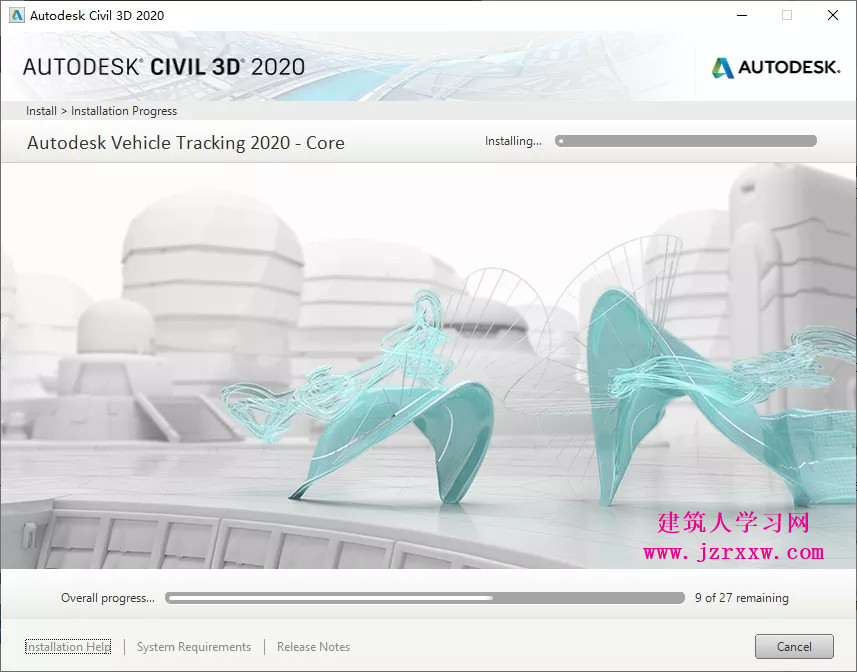Open the System Requirements link
The height and width of the screenshot is (672, 857).
point(194,647)
